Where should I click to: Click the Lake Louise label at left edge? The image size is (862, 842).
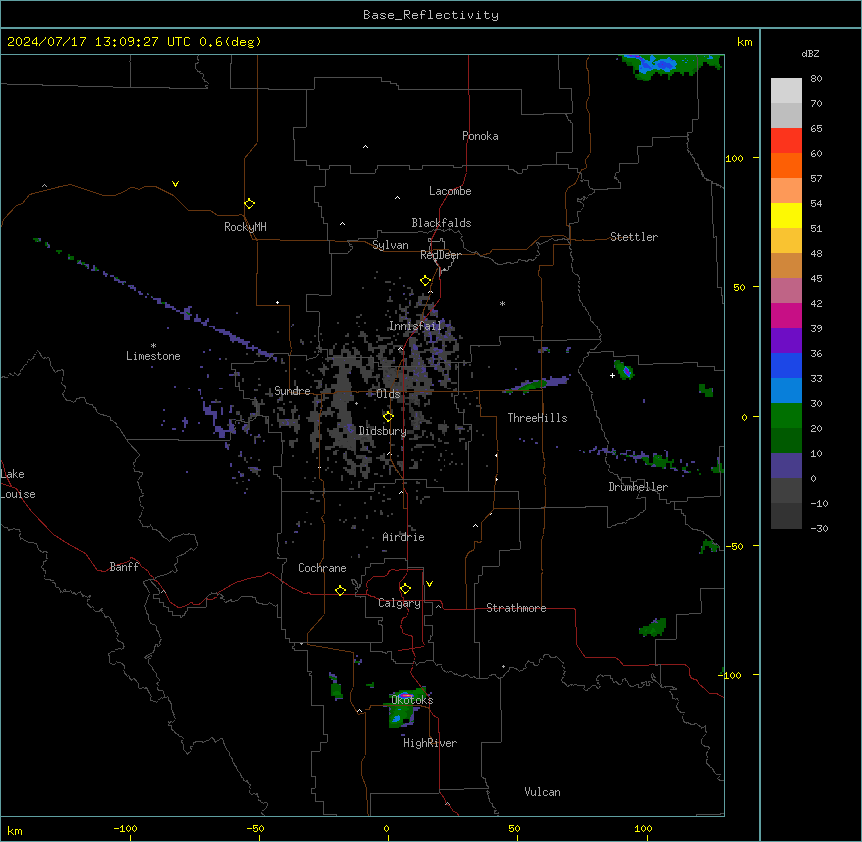[18, 484]
